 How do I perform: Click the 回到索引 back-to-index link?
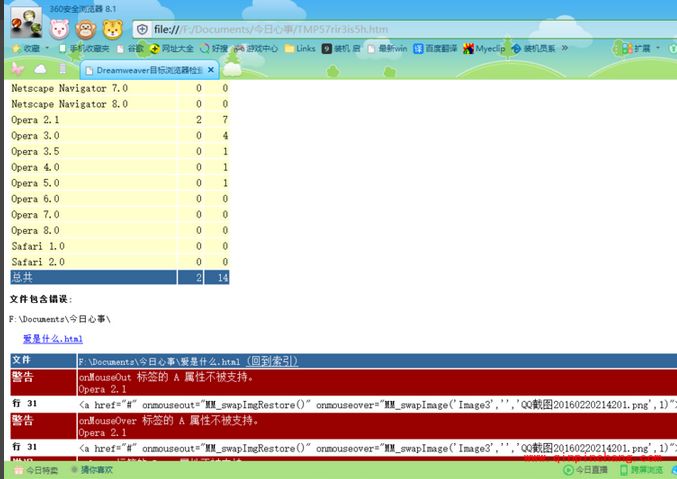pos(270,361)
